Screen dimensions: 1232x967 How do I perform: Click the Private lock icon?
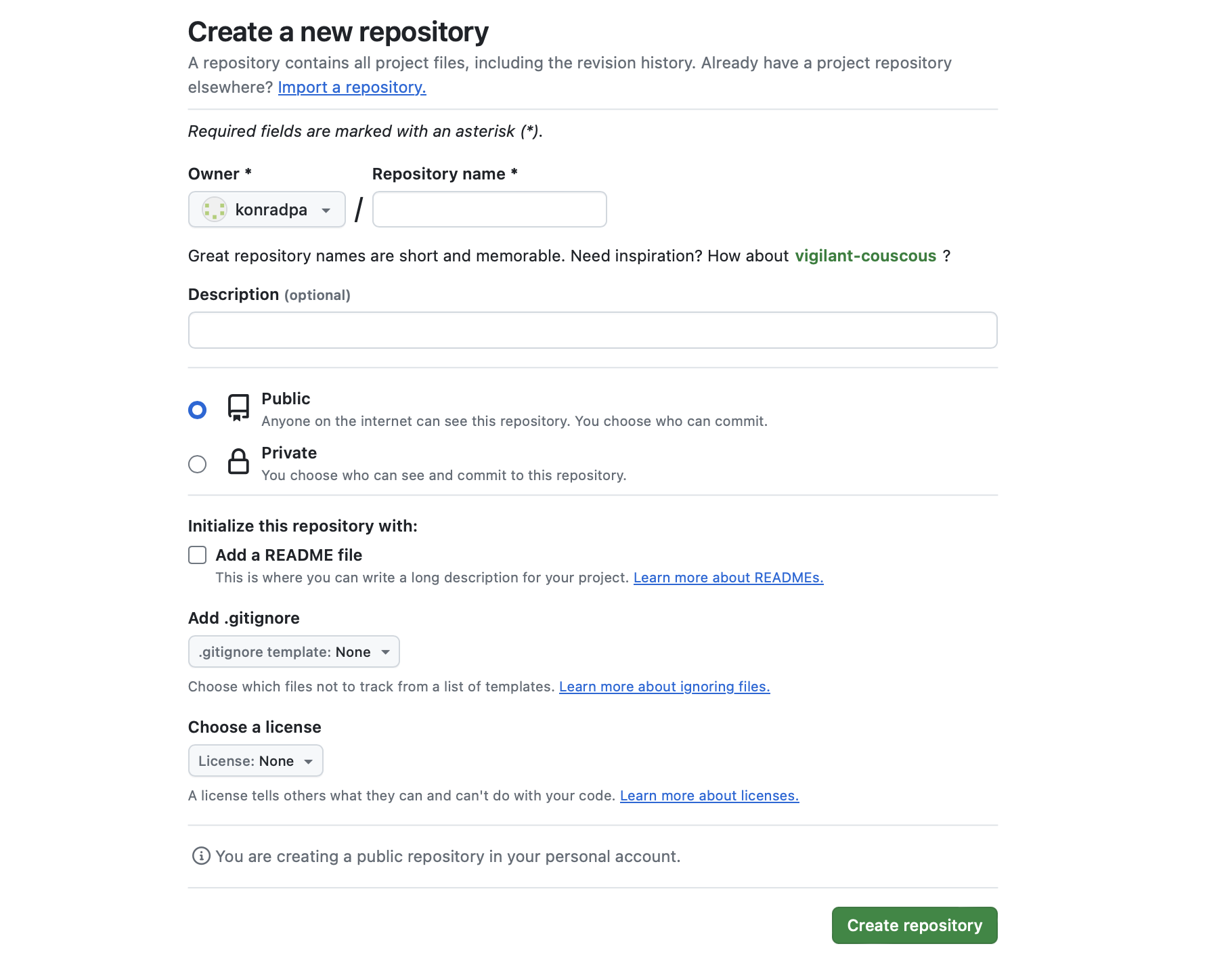pos(238,462)
